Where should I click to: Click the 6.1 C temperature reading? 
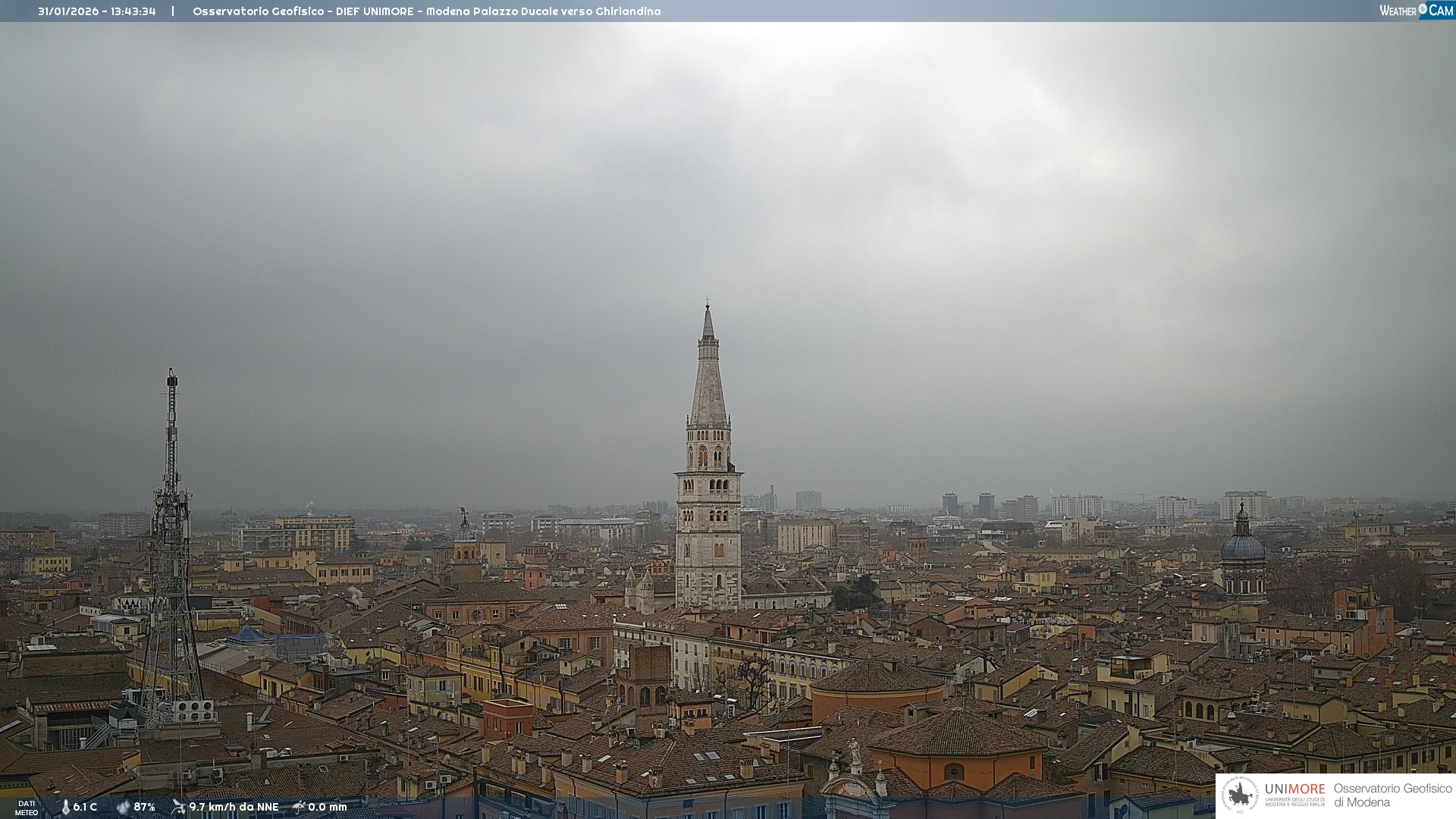tap(85, 807)
